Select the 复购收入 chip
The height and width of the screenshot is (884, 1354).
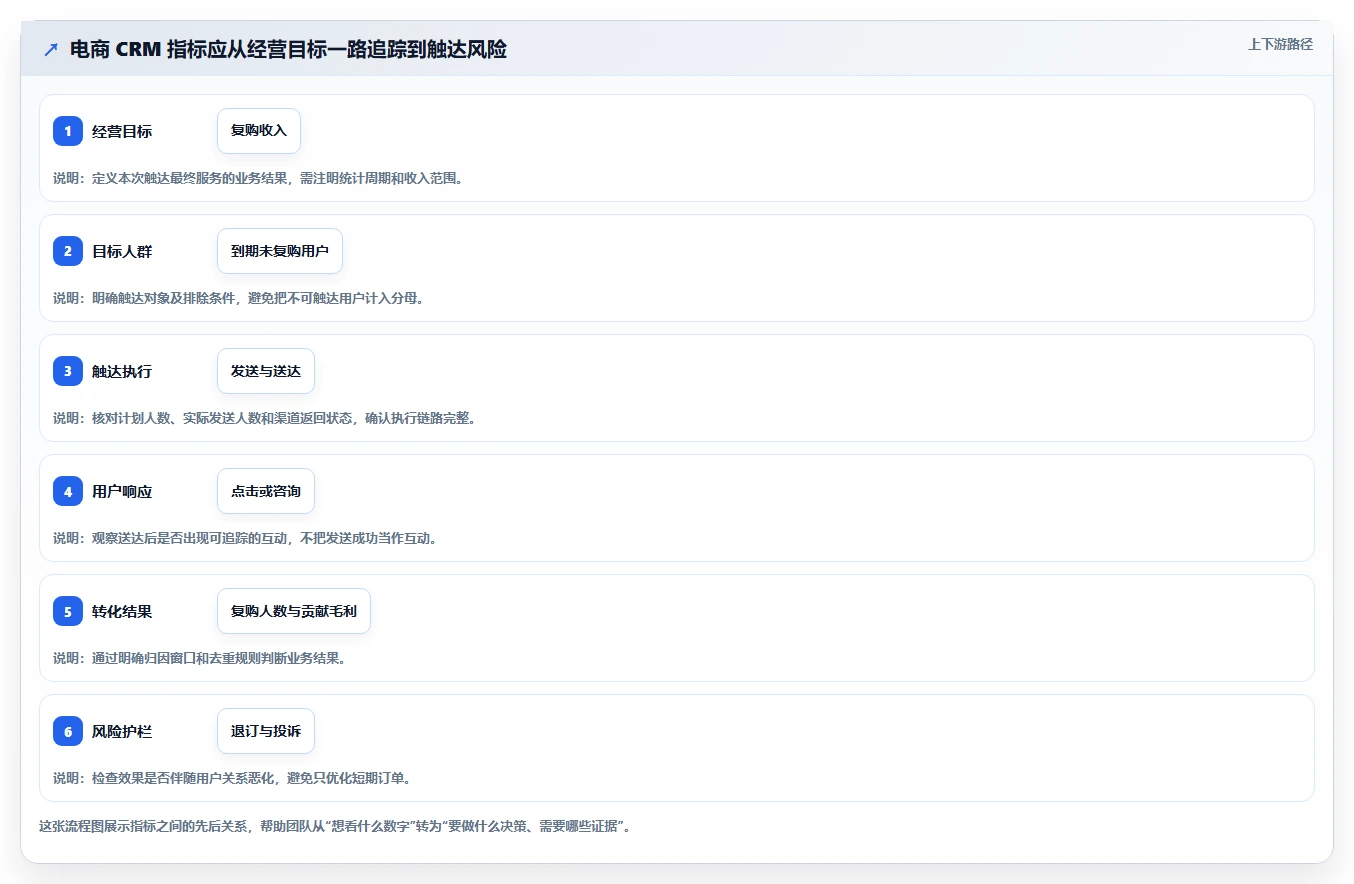(x=259, y=131)
